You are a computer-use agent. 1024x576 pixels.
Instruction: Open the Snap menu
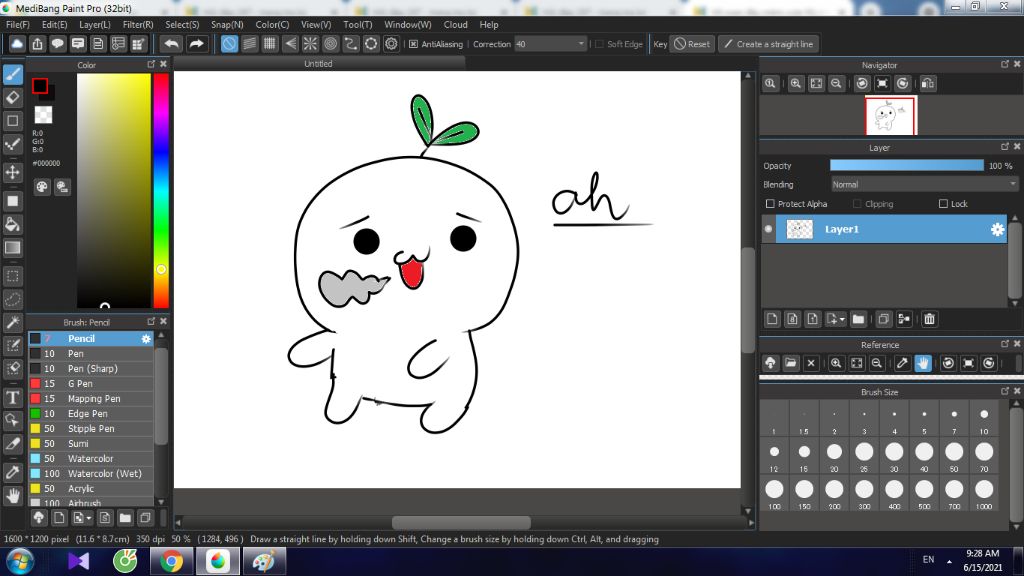227,25
